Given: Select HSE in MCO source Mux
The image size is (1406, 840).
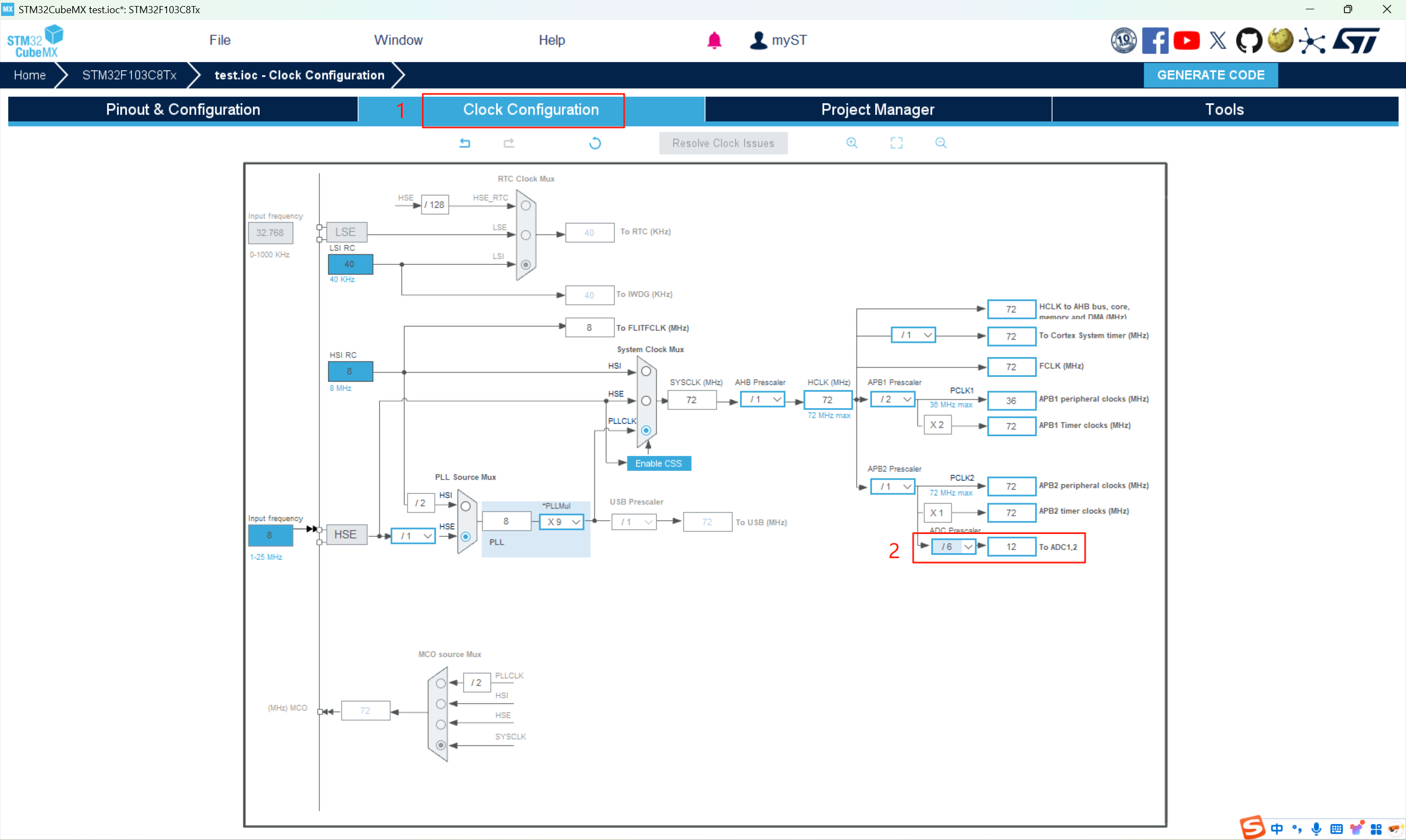Looking at the screenshot, I should click(x=441, y=724).
